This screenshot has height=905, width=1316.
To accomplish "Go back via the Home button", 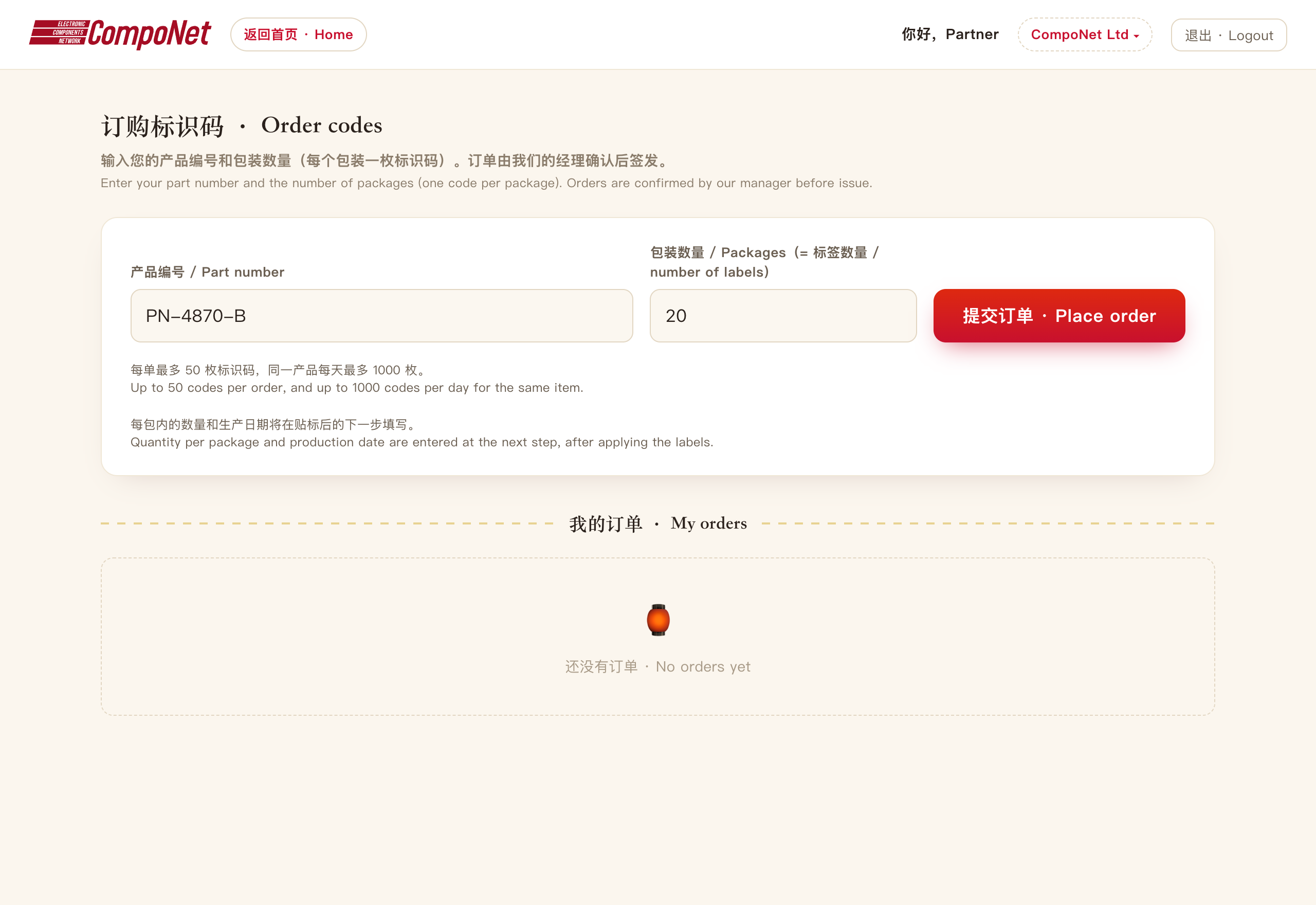I will [x=298, y=34].
